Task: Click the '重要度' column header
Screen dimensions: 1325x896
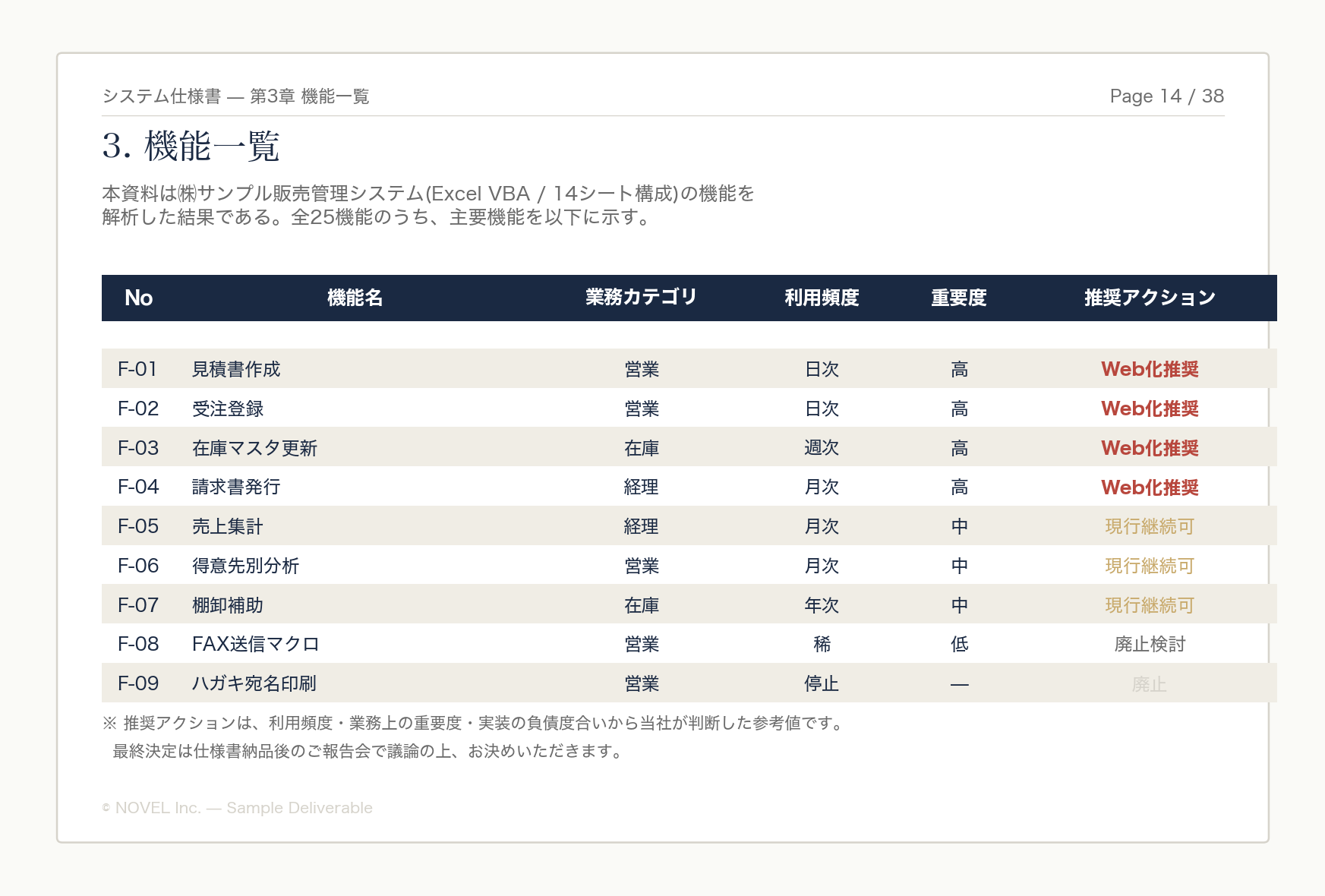Action: click(959, 298)
